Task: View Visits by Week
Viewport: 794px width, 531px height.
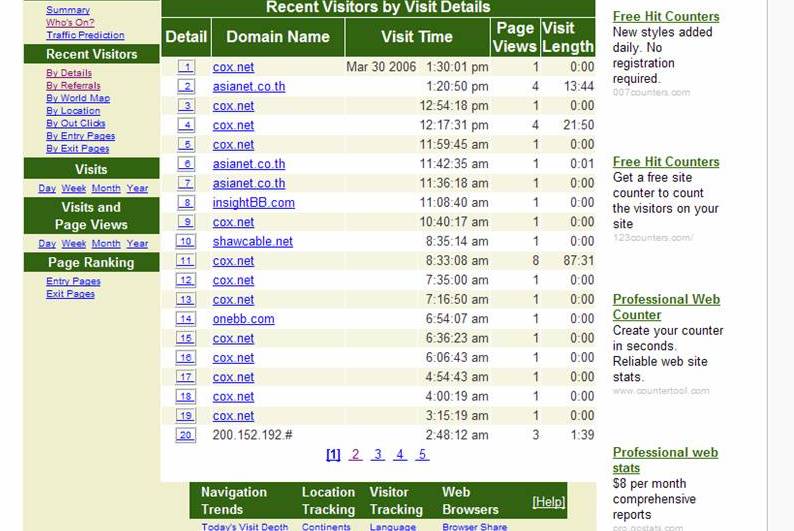Action: click(x=74, y=188)
